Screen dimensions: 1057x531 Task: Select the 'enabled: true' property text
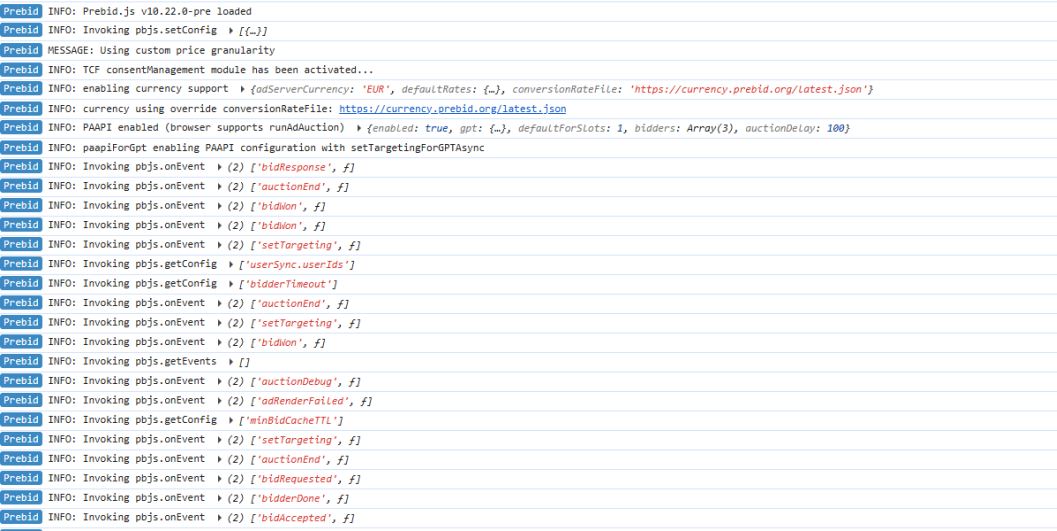point(409,128)
